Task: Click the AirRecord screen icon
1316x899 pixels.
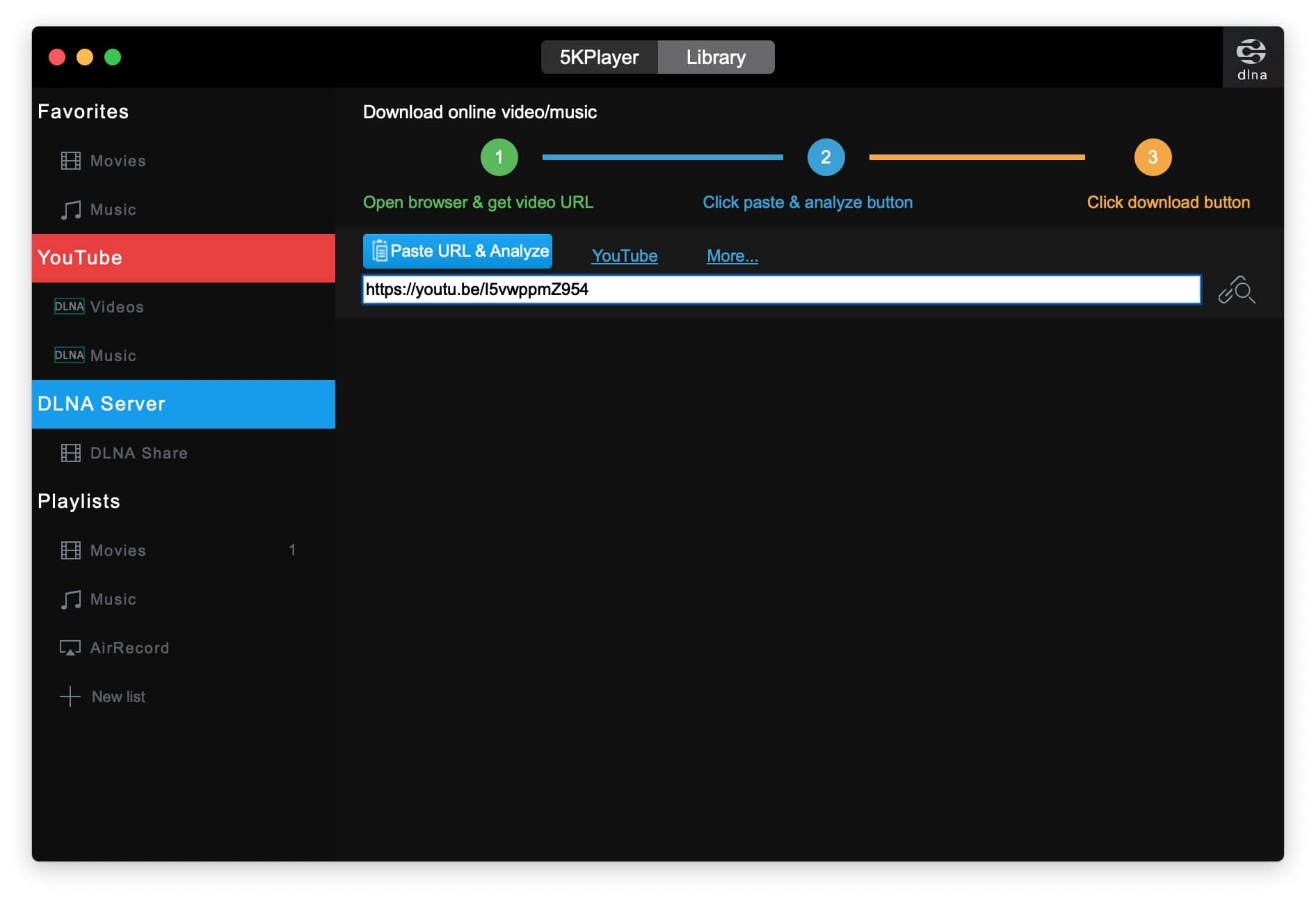Action: click(x=70, y=648)
